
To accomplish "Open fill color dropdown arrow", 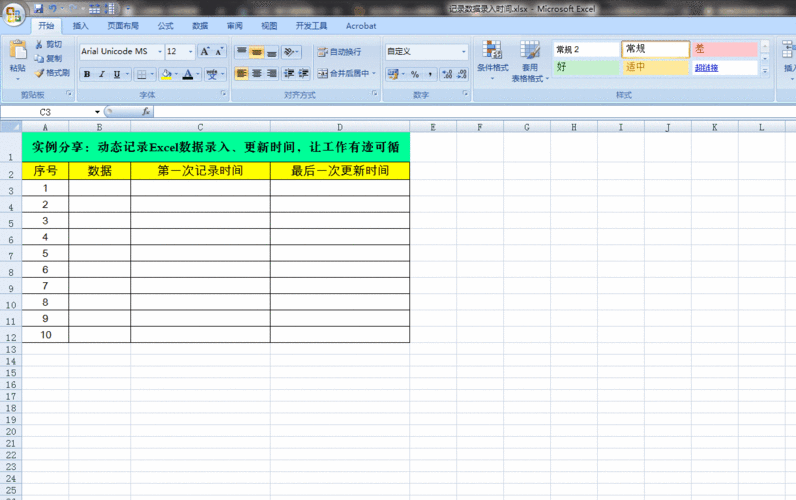I will click(176, 74).
